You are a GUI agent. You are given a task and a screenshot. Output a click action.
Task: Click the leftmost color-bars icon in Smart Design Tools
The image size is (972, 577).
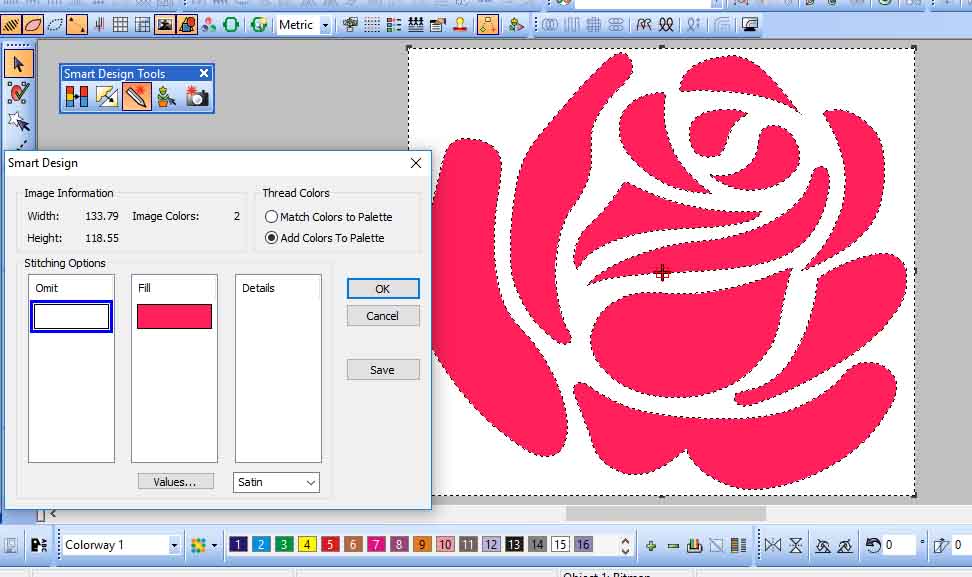76,96
